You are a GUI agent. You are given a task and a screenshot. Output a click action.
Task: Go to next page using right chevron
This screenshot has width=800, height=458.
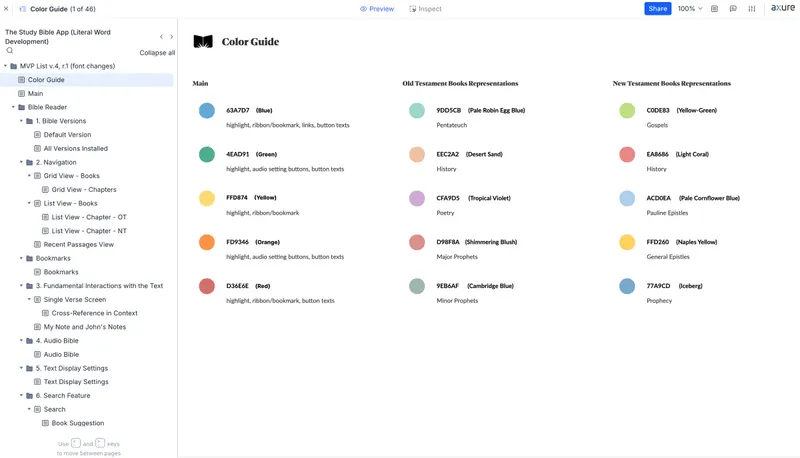click(171, 37)
